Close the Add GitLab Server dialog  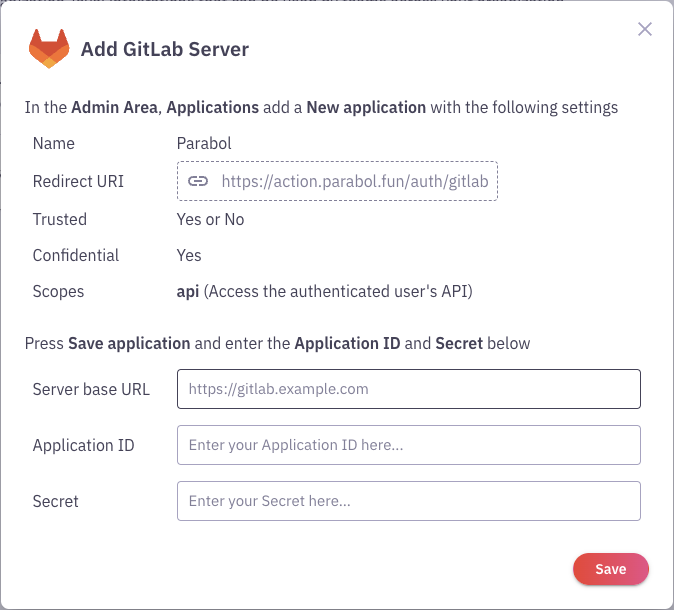(645, 29)
